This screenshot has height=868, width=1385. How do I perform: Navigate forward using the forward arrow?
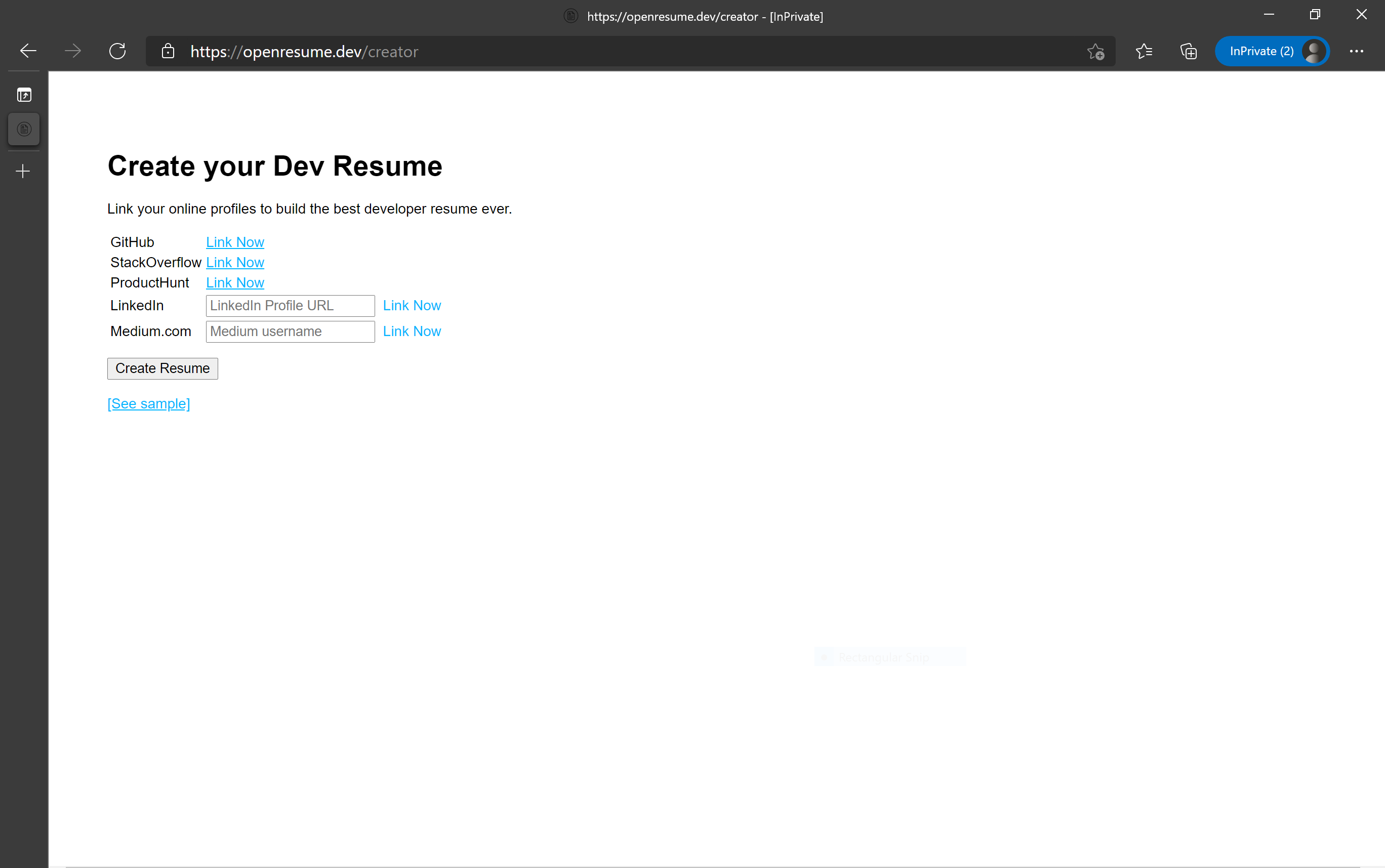click(73, 51)
